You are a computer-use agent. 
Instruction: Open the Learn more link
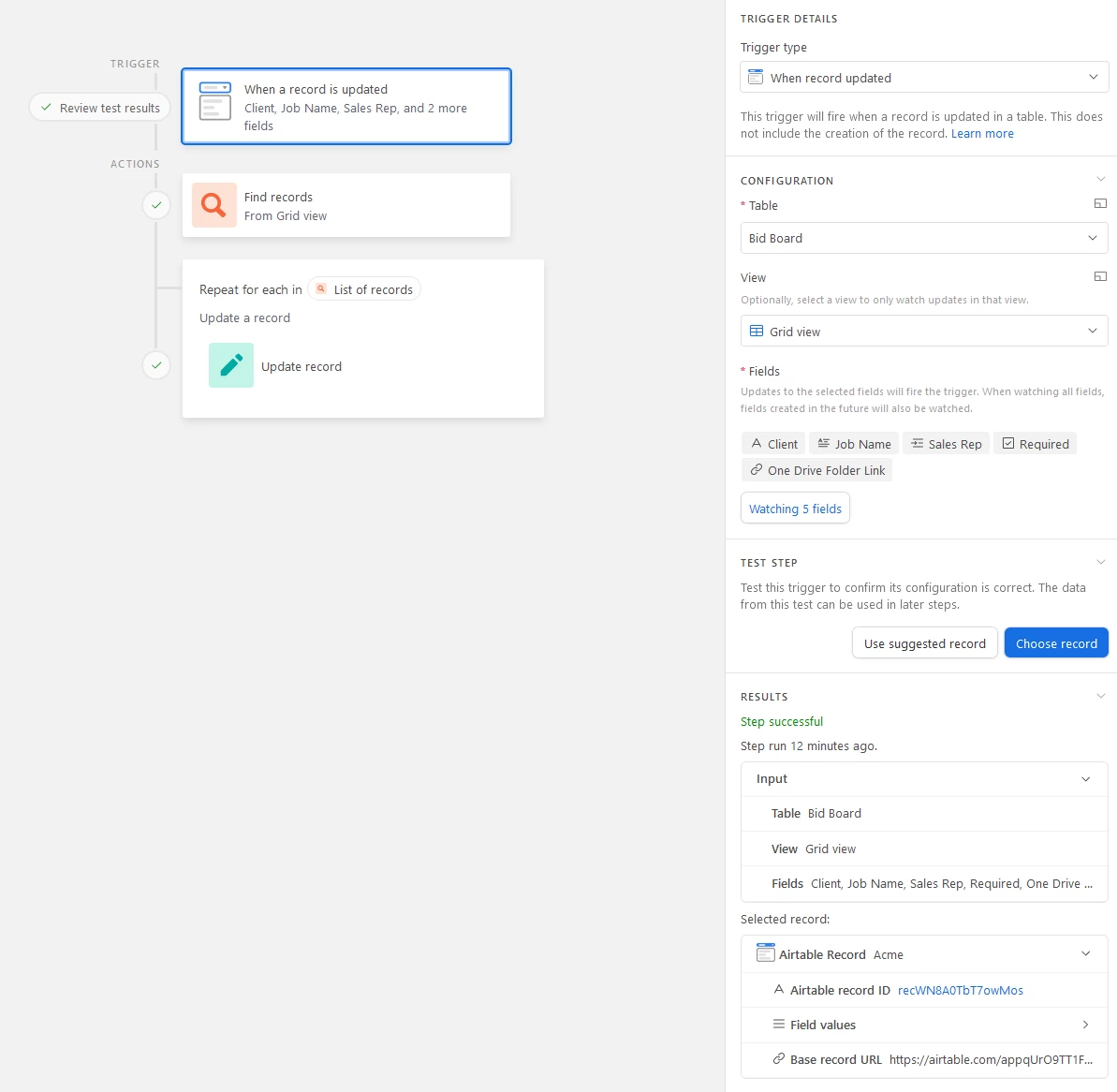(981, 133)
